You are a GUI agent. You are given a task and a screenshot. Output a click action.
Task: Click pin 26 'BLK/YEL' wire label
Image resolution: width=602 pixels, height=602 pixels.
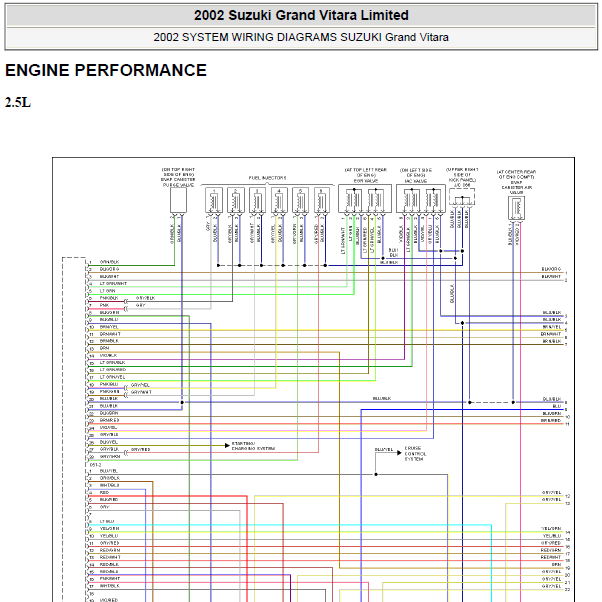click(x=109, y=442)
